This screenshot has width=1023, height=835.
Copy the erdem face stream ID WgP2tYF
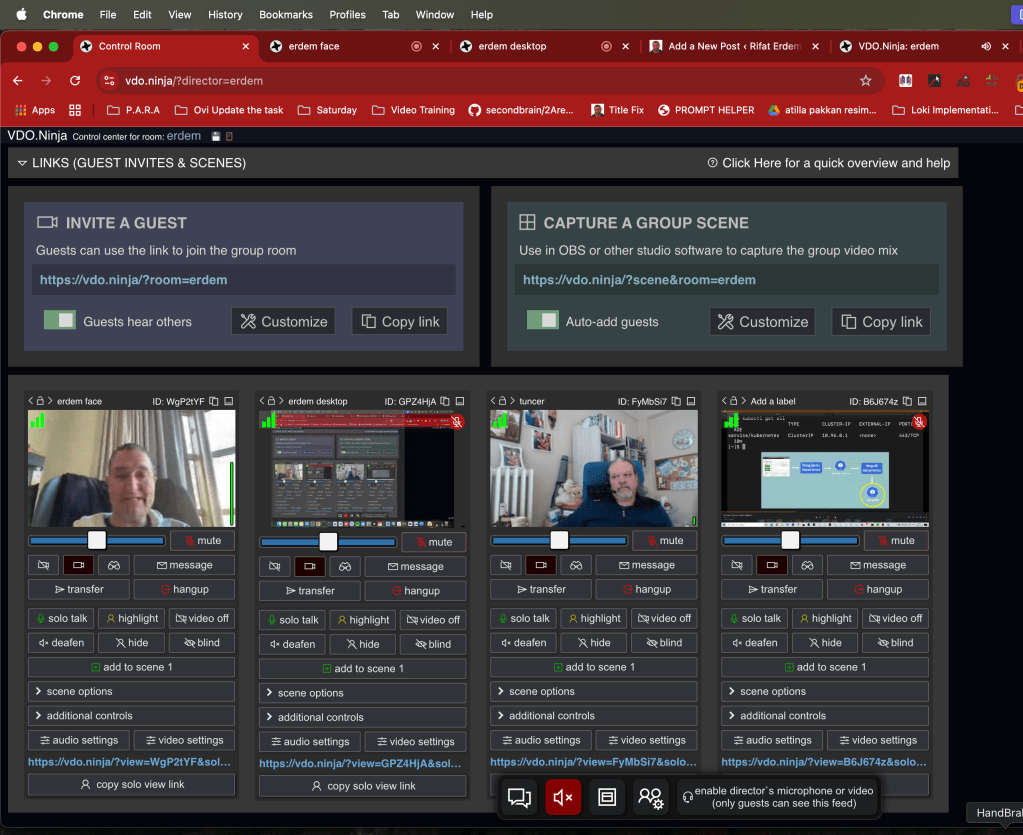click(214, 401)
